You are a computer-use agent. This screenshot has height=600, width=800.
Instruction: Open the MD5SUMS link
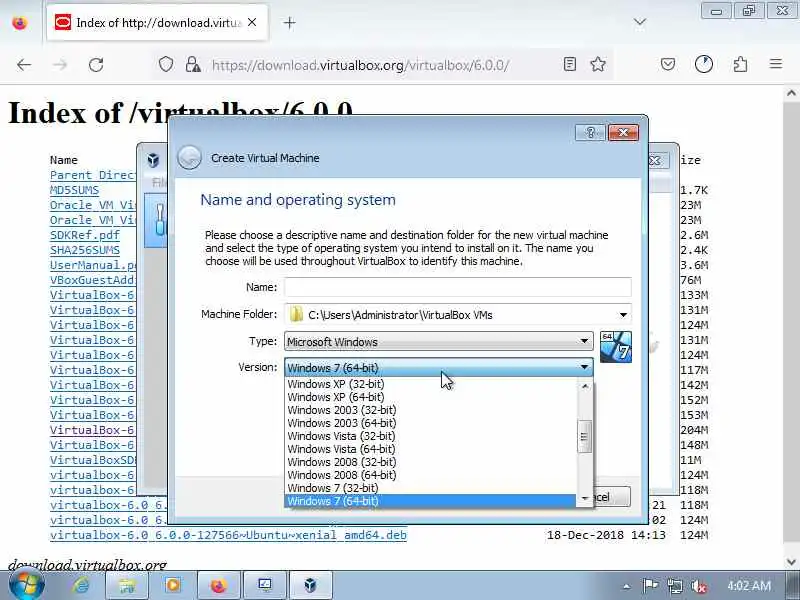[74, 190]
